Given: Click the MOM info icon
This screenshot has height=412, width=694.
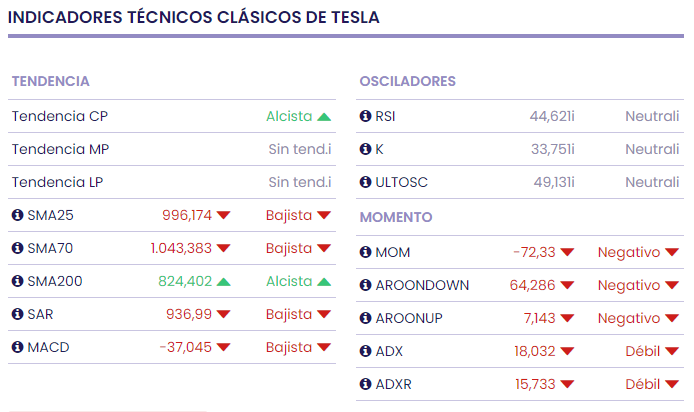Looking at the screenshot, I should pos(365,252).
